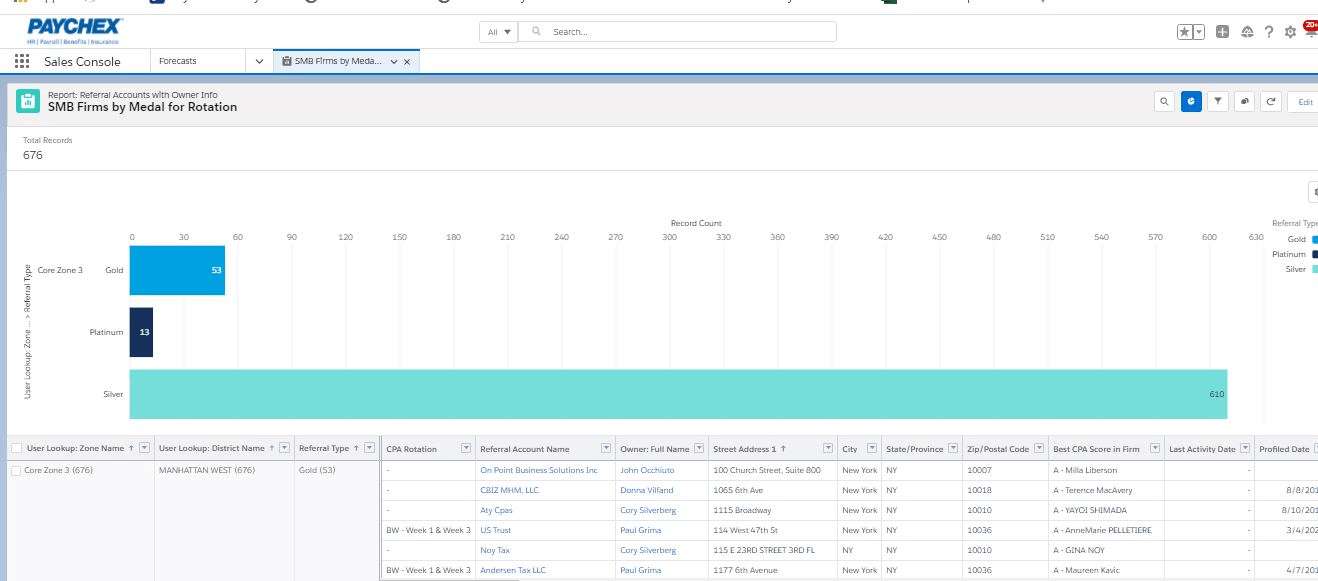Open the Noy Tax account link

(x=495, y=550)
